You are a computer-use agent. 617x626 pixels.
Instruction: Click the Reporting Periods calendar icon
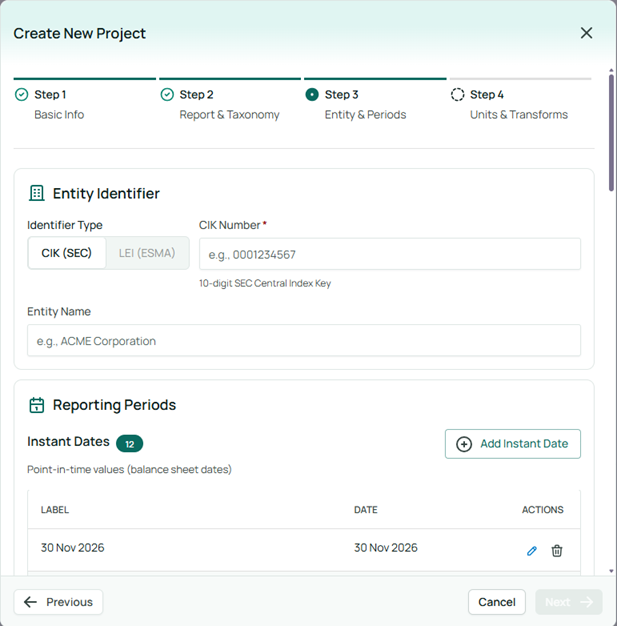37,405
